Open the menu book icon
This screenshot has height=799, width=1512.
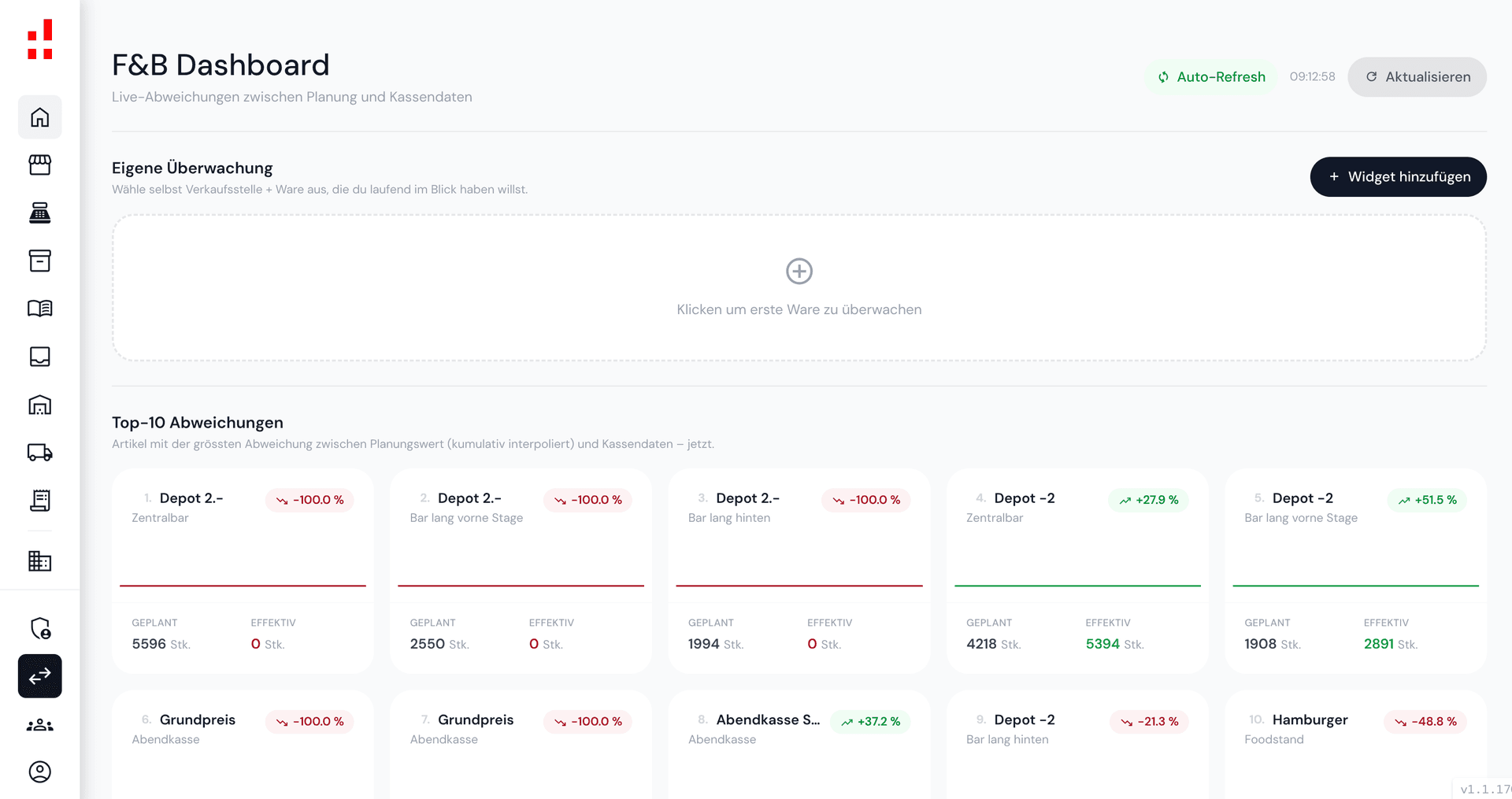[x=39, y=309]
